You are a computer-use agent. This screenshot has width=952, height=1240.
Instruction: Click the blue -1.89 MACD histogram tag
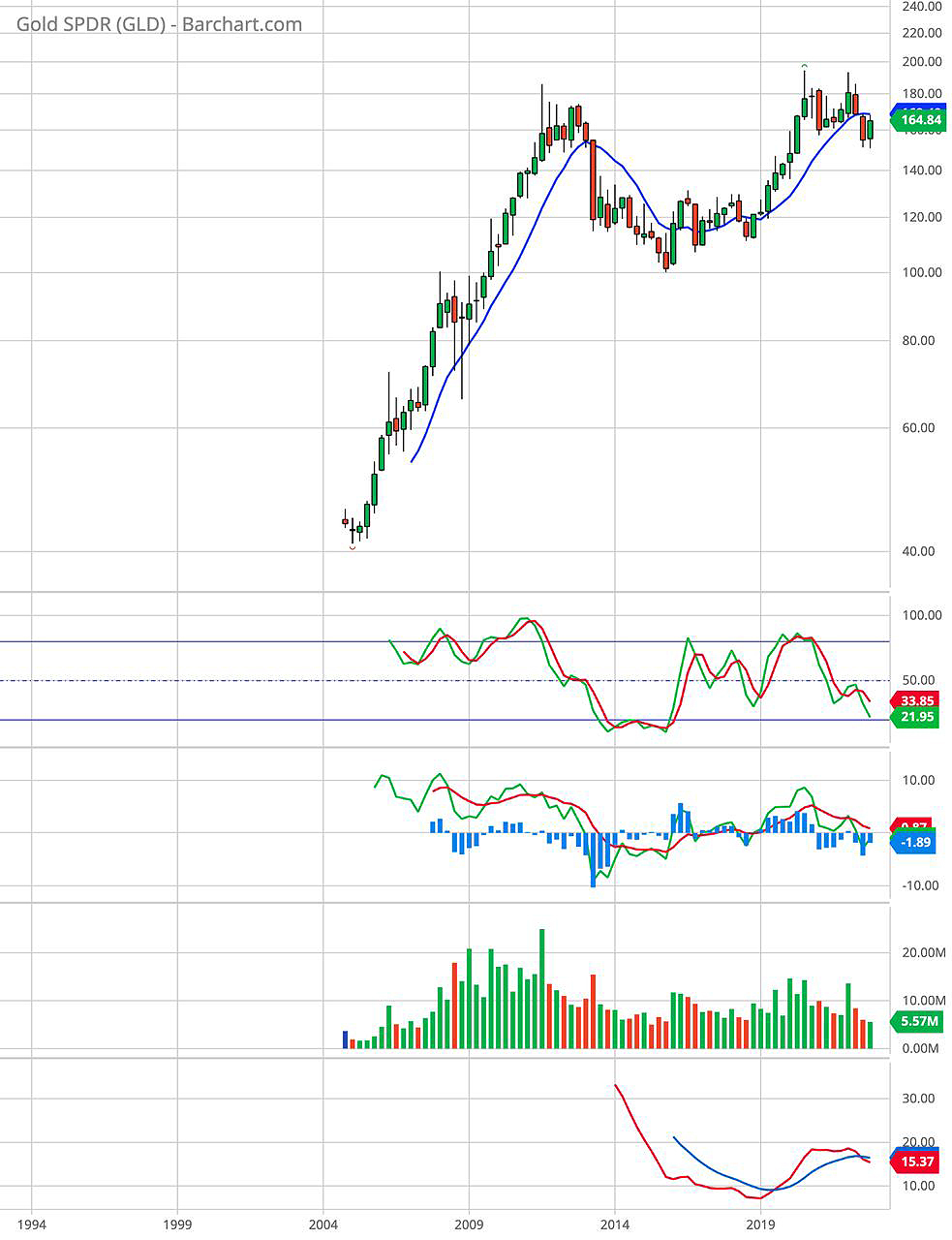(x=914, y=843)
